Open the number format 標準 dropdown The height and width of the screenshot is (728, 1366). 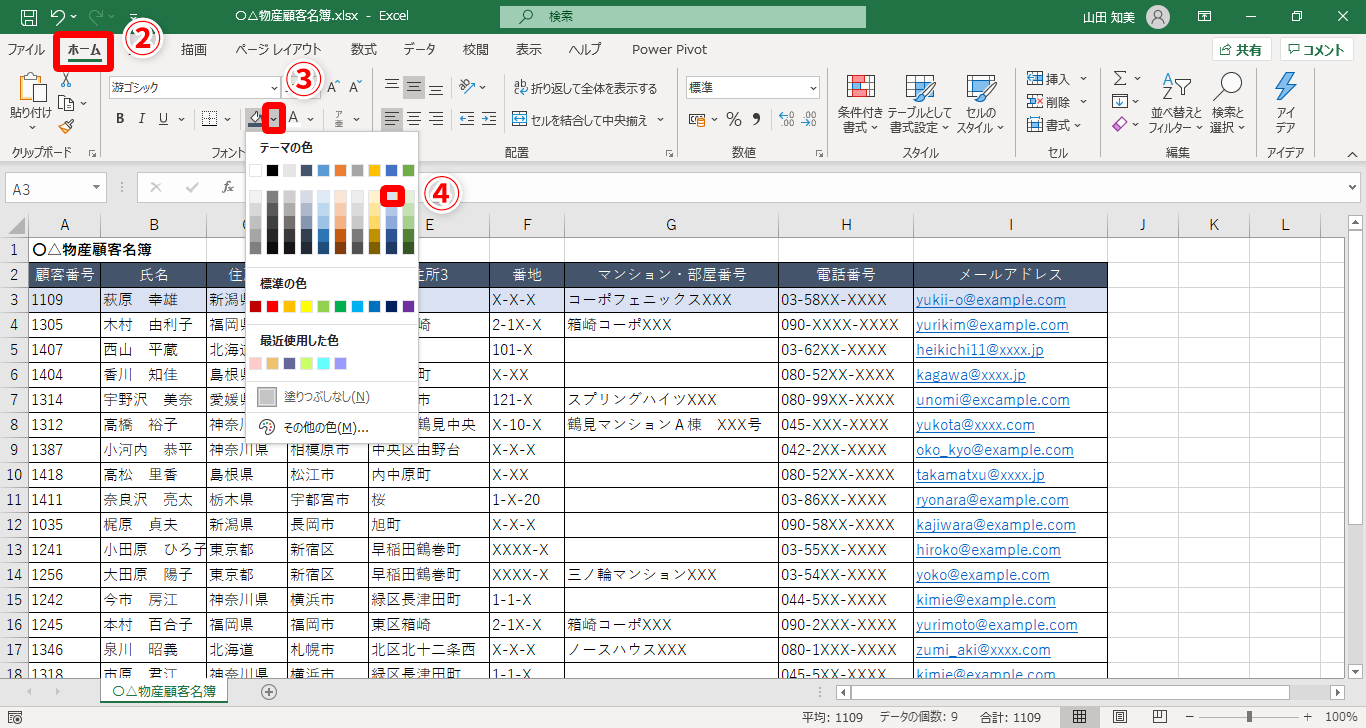[x=812, y=88]
